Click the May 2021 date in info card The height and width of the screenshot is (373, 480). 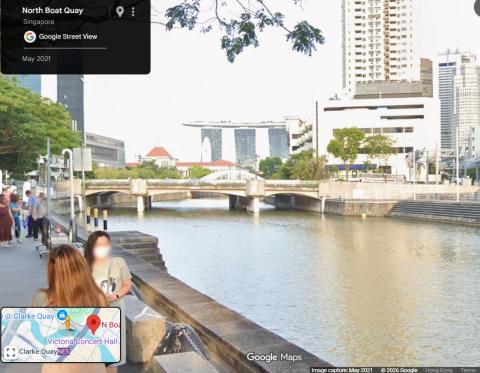[x=36, y=59]
